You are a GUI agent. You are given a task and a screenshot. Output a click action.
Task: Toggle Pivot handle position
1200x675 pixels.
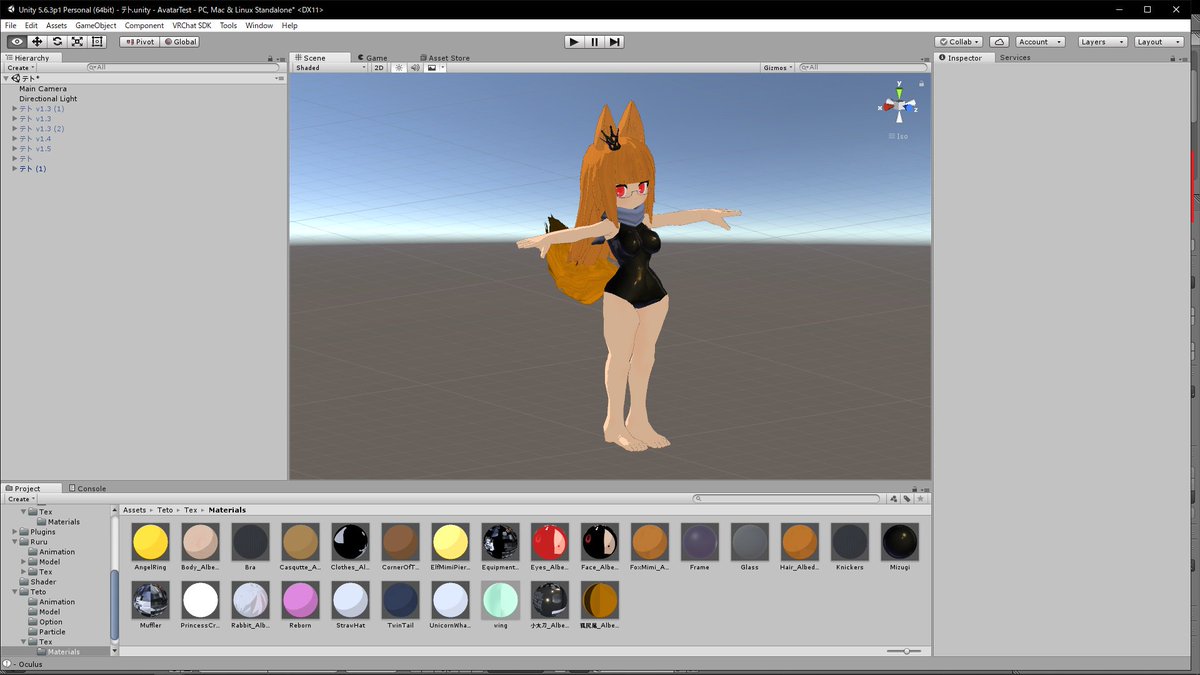140,42
